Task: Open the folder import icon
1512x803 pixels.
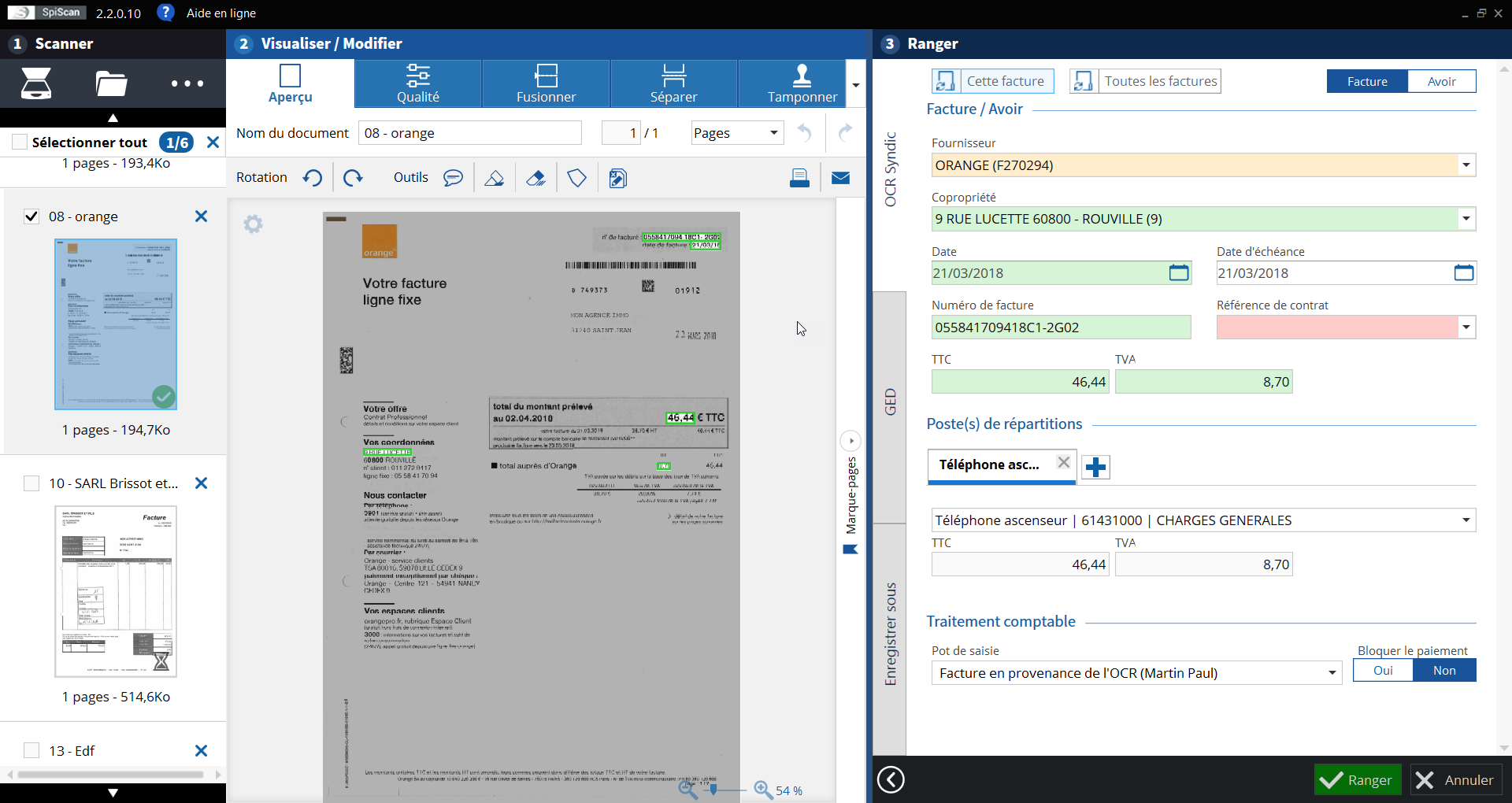Action: pyautogui.click(x=111, y=83)
